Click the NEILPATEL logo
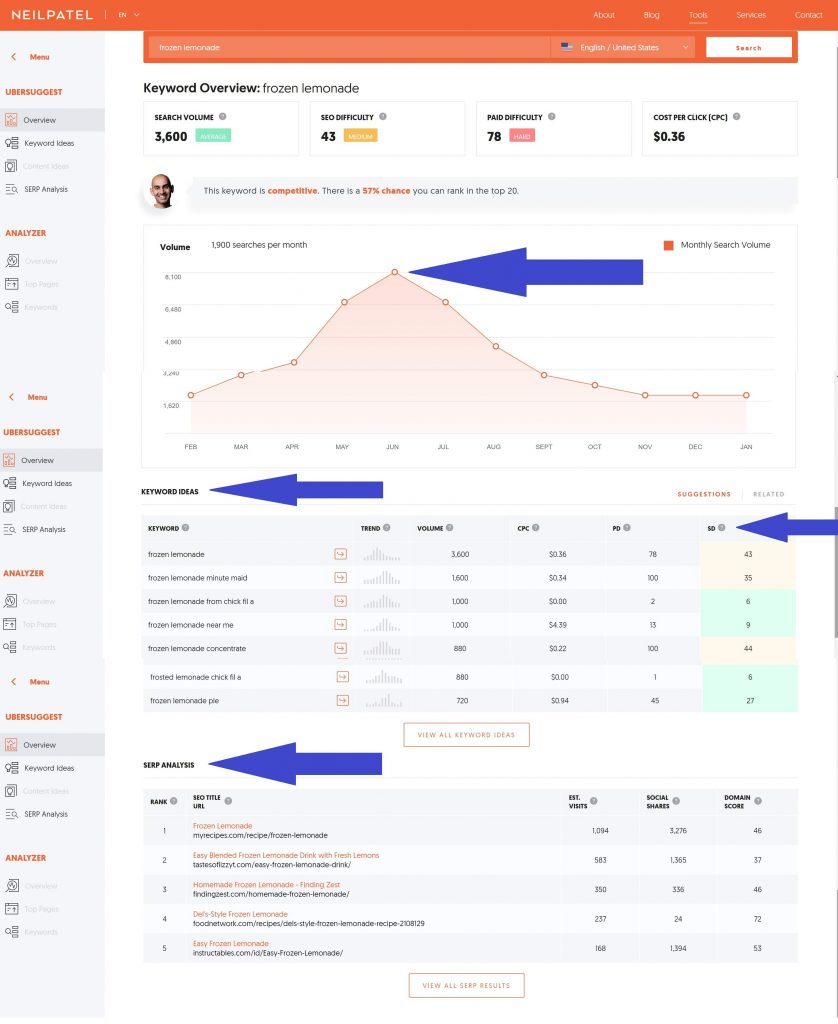Image resolution: width=838 pixels, height=1024 pixels. point(52,14)
